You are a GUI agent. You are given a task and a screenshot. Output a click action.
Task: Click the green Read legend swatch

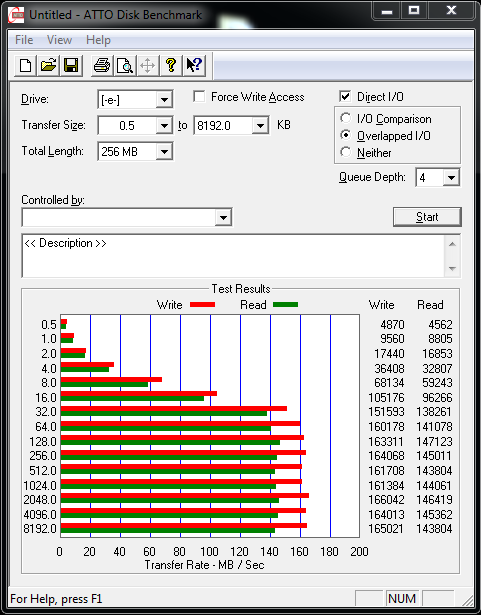pos(285,304)
